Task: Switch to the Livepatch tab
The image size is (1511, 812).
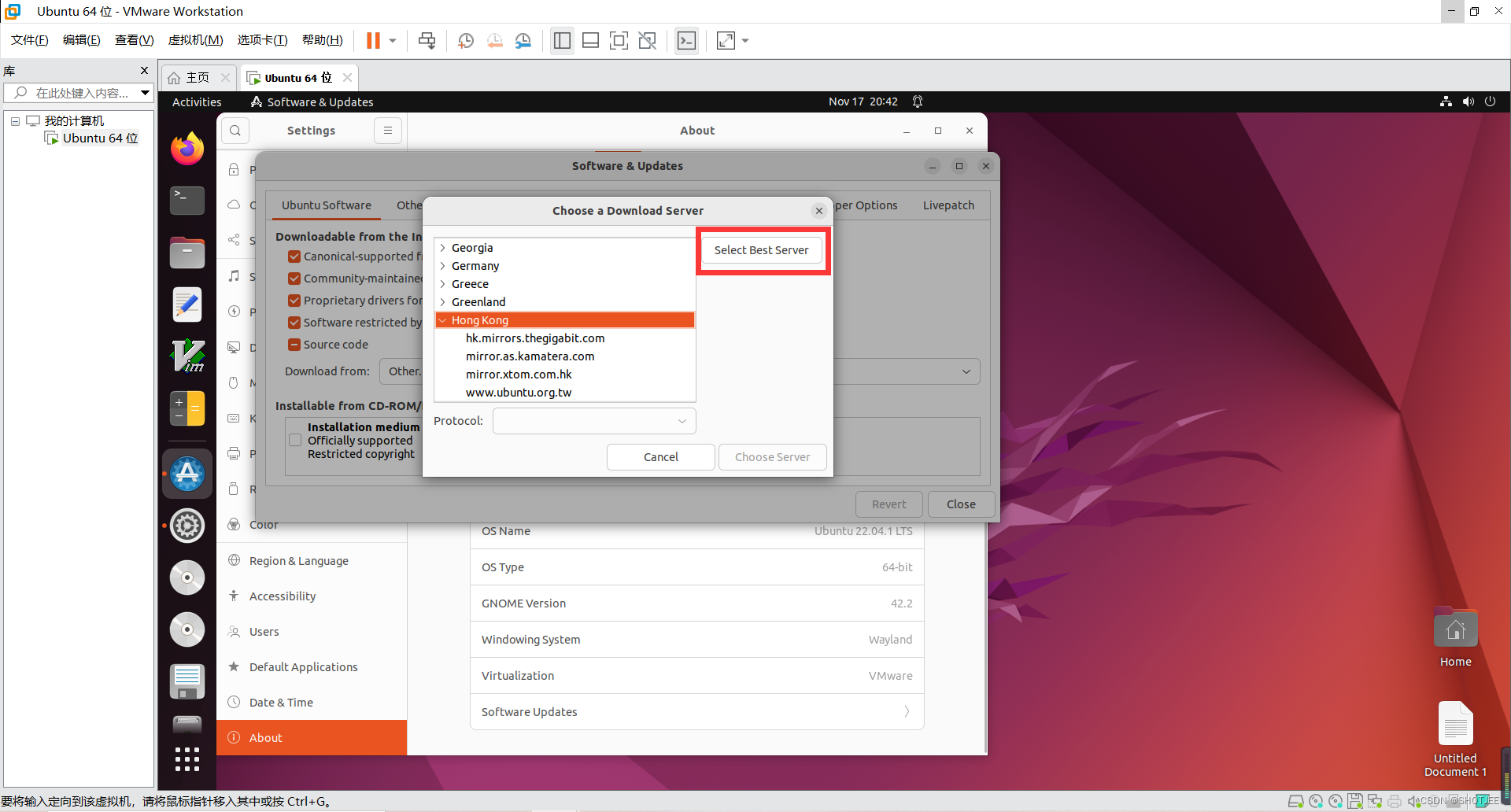Action: pos(948,205)
